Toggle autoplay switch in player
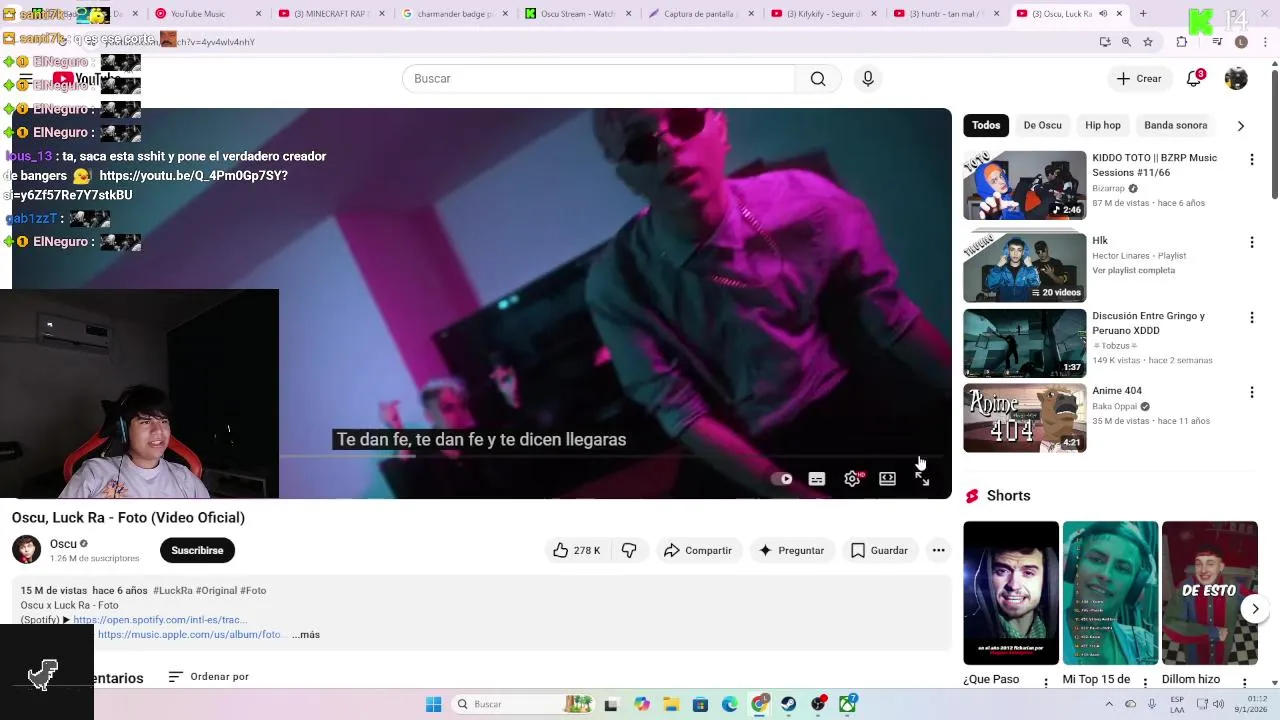Image resolution: width=1280 pixels, height=720 pixels. (782, 479)
